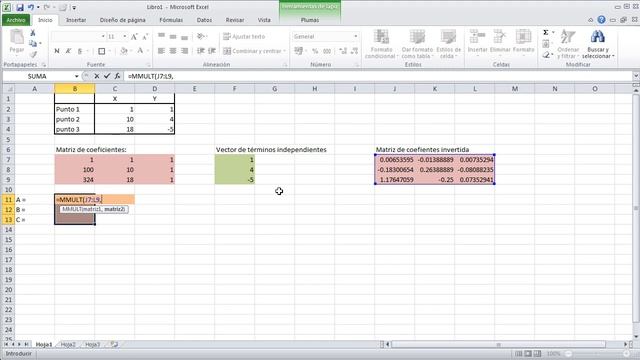Open Estilos de celda dropdown
Image resolution: width=640 pixels, height=360 pixels.
[449, 44]
